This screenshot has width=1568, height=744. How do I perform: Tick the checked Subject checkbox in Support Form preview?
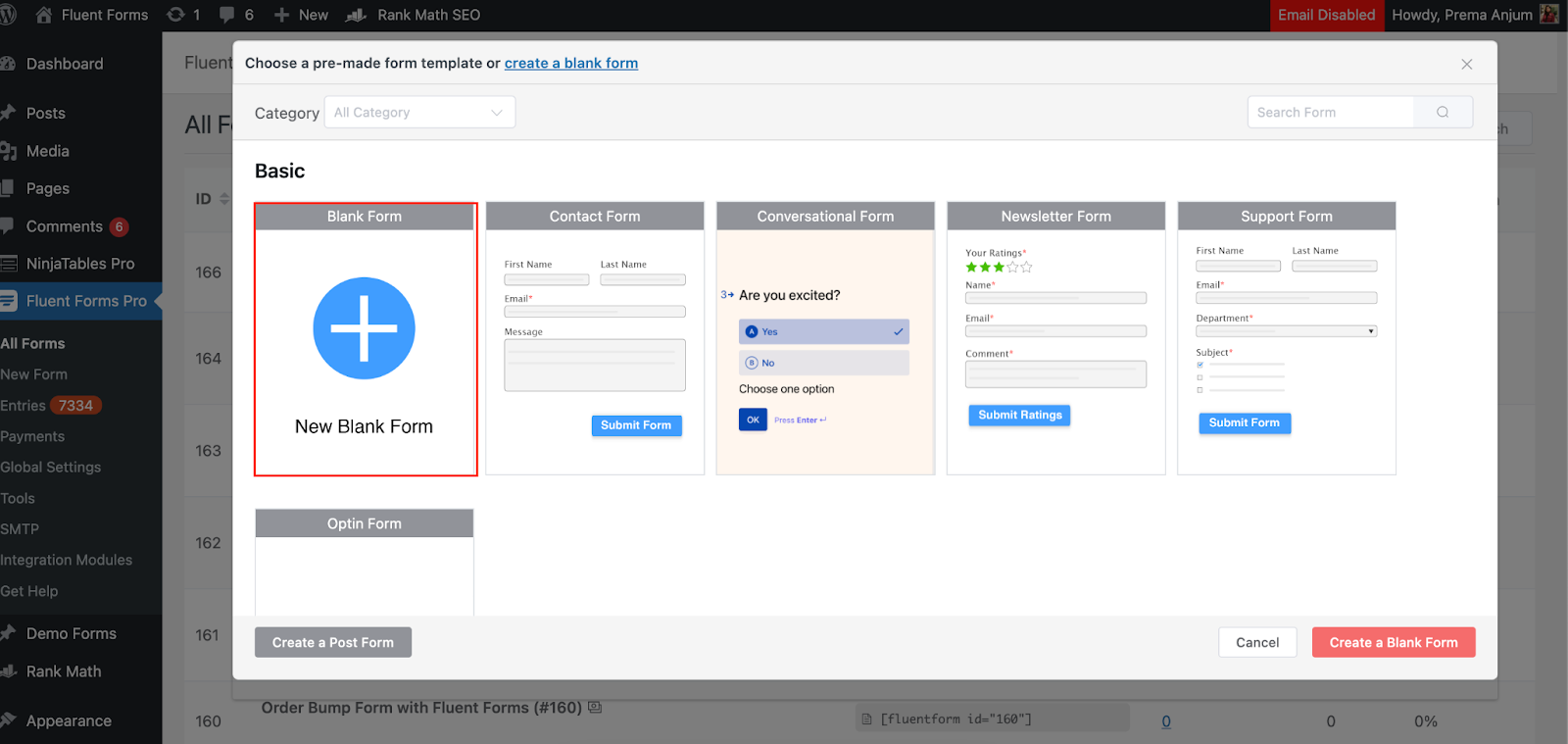click(x=1200, y=365)
